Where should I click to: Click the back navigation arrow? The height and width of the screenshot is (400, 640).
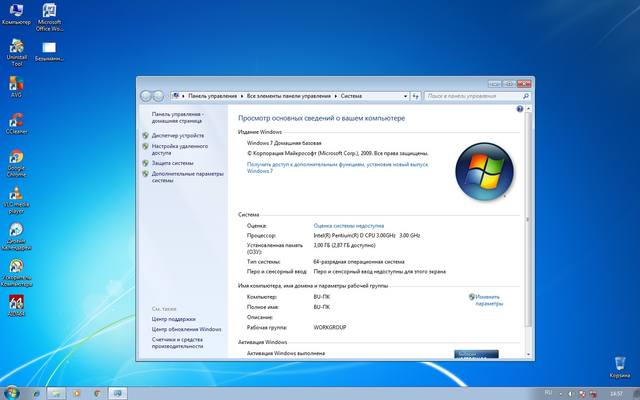tap(146, 96)
